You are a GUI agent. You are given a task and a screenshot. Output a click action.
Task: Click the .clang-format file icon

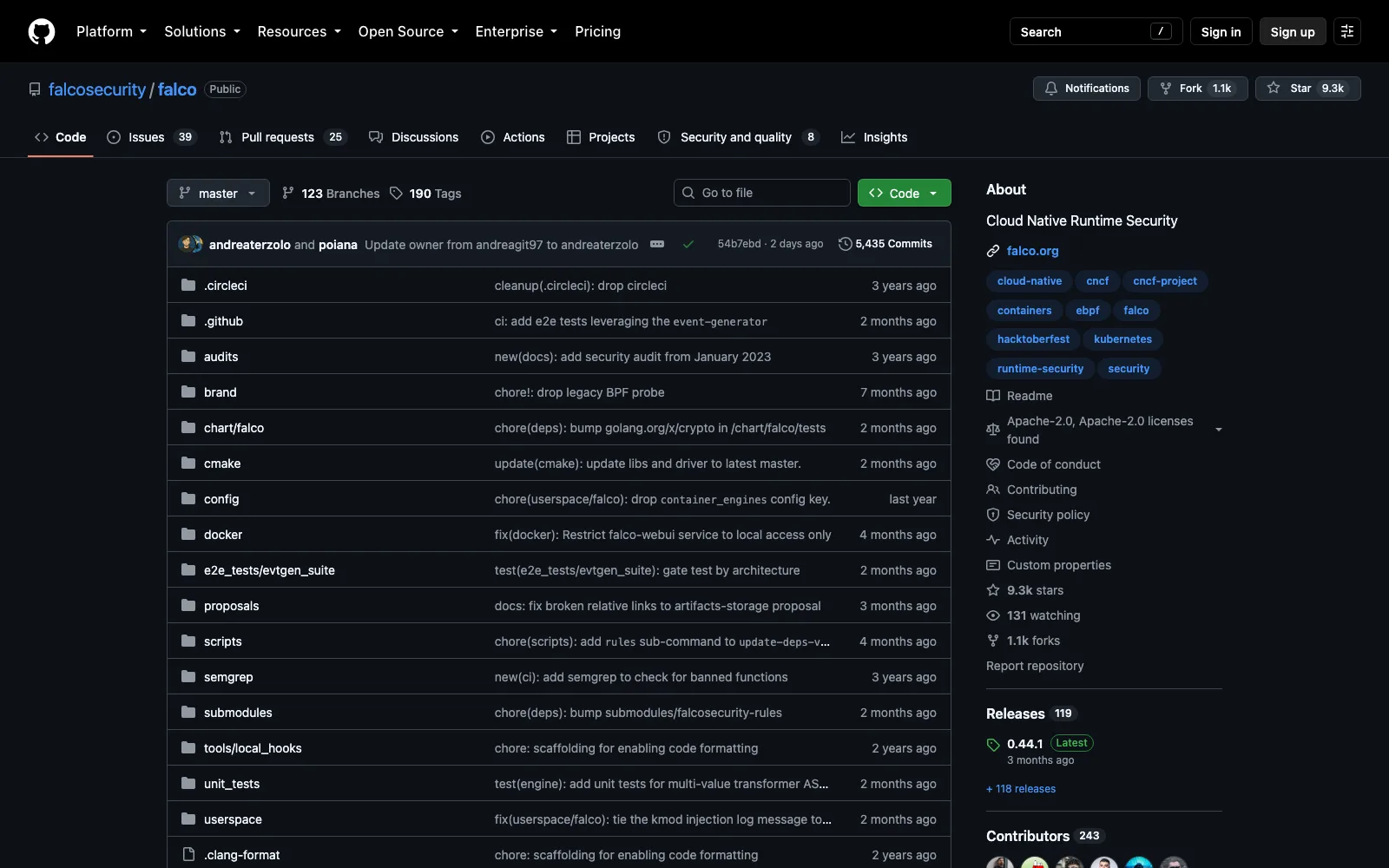[x=188, y=854]
